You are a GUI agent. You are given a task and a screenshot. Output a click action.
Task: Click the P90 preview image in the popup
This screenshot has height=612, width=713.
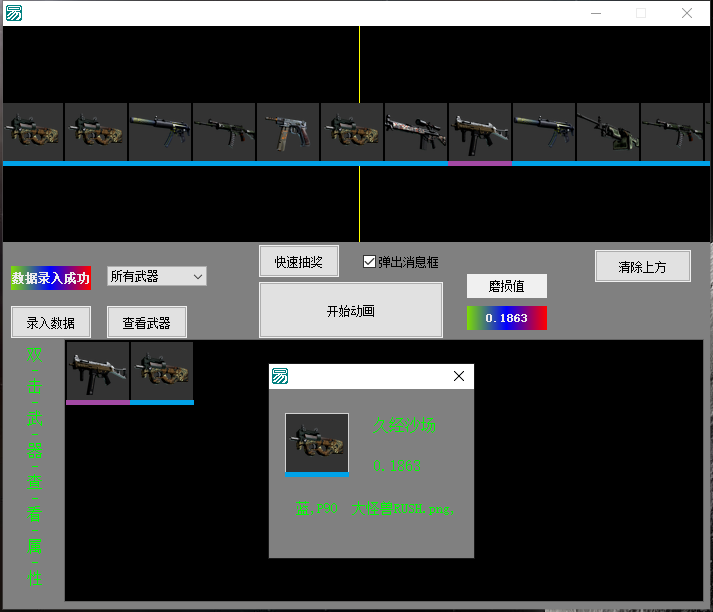(x=317, y=443)
